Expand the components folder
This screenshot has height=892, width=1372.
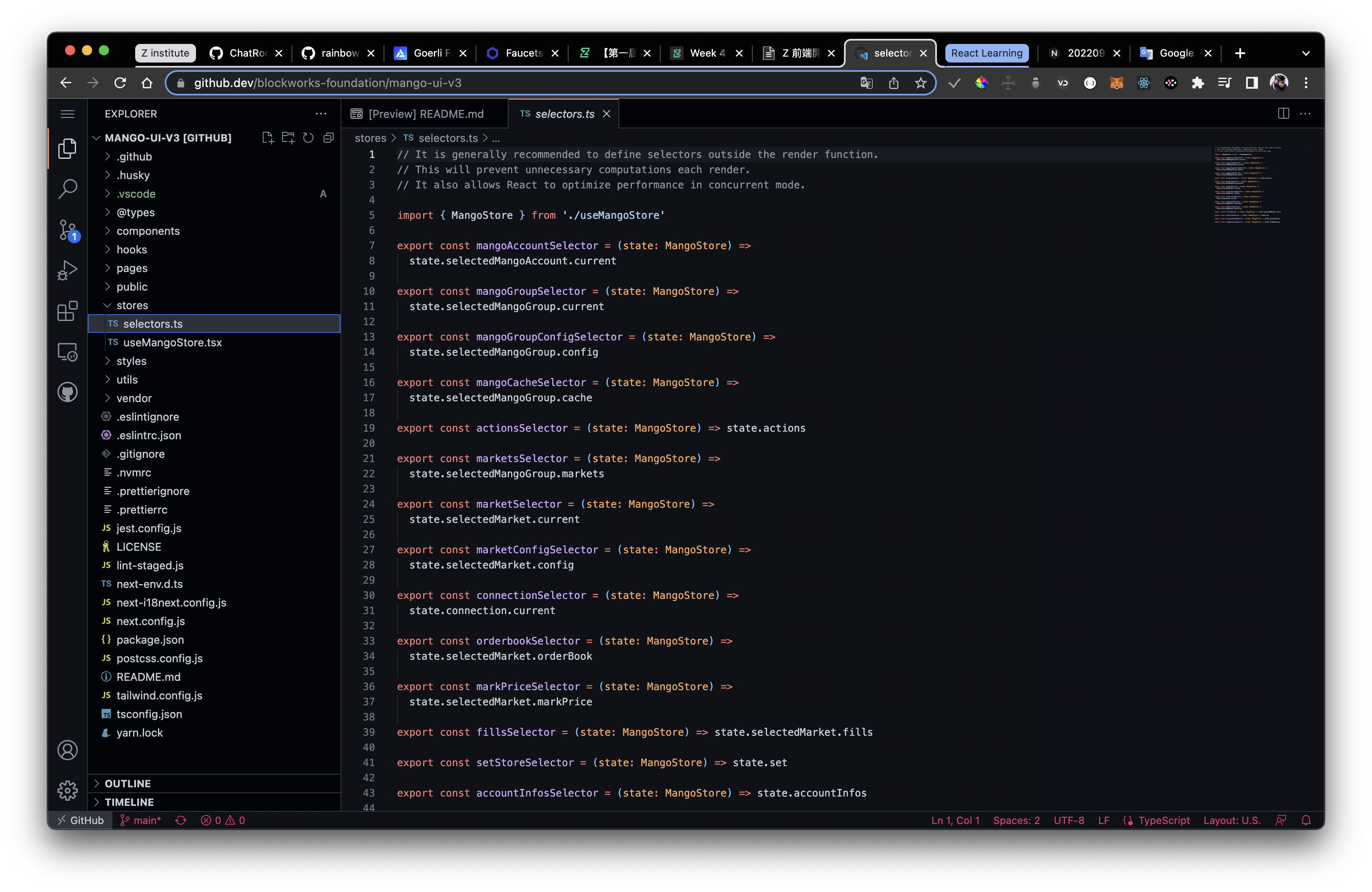click(x=147, y=231)
